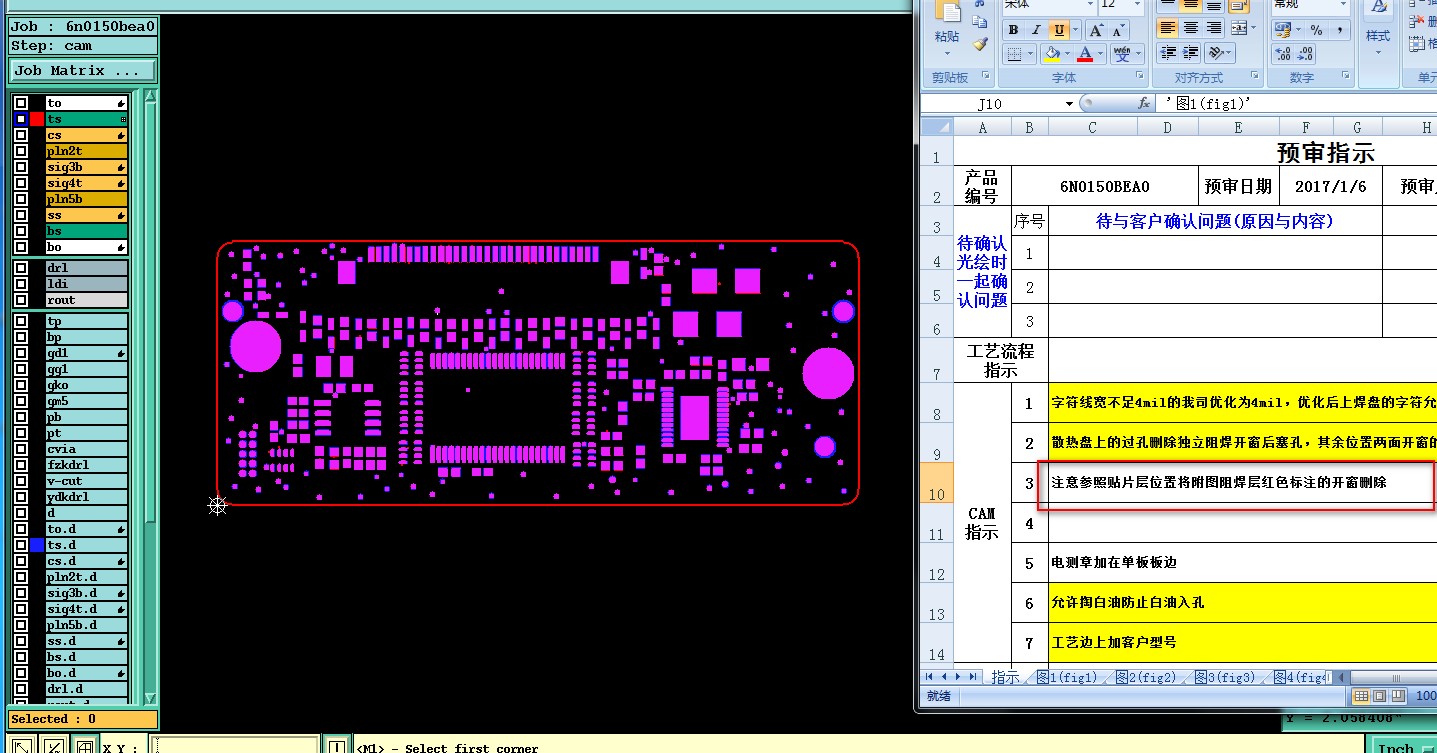
Task: Switch to the 图1(fig1) sheet tab
Action: click(x=1069, y=678)
